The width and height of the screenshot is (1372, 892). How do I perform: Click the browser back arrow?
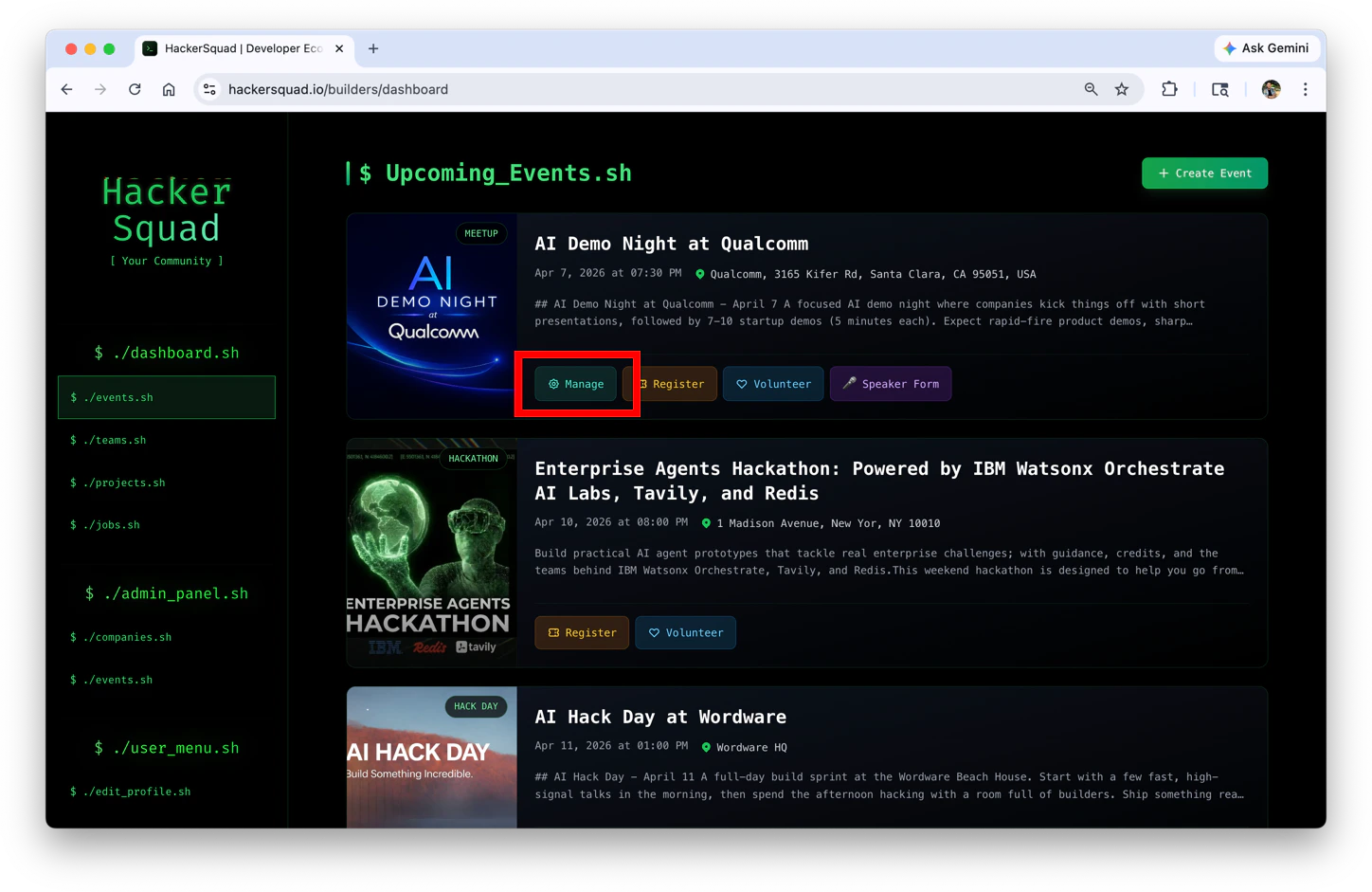click(x=66, y=89)
